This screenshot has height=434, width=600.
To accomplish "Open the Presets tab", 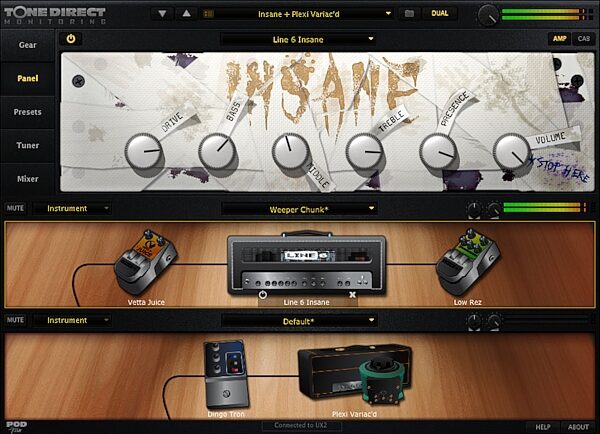I will [x=28, y=112].
